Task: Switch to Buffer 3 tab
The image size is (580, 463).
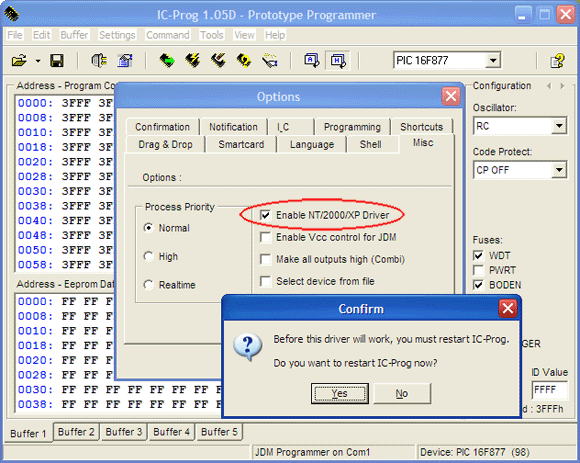Action: [x=124, y=432]
